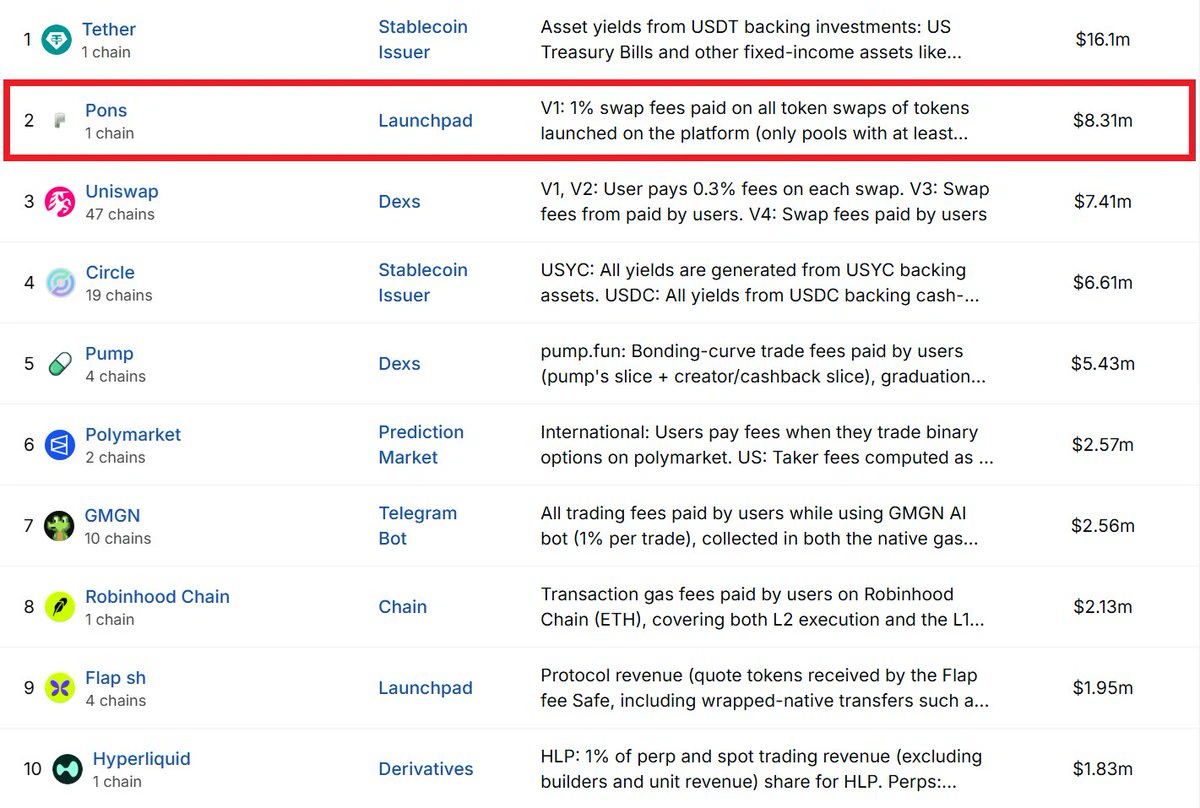The width and height of the screenshot is (1200, 808).
Task: Click the Circle description starting 'USYC: All yields'
Action: pos(760,283)
